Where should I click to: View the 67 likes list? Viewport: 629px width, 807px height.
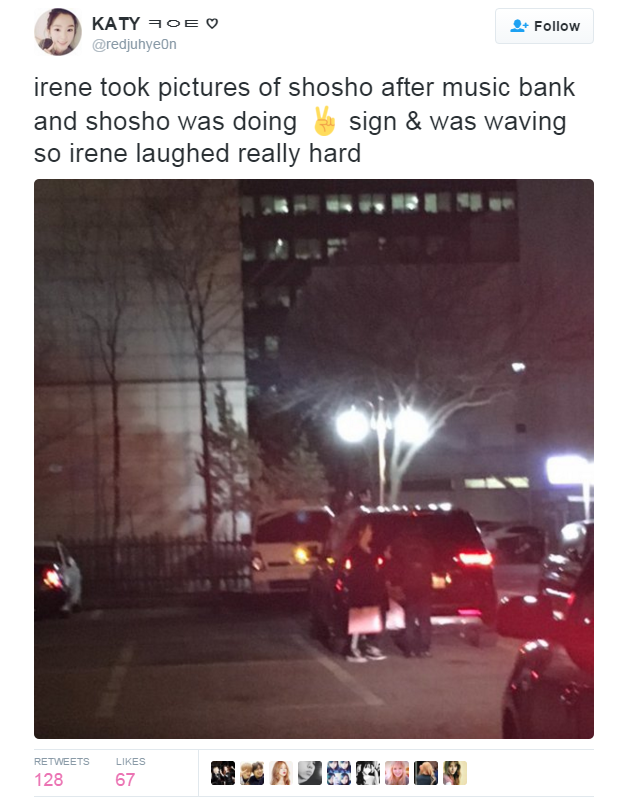130,773
